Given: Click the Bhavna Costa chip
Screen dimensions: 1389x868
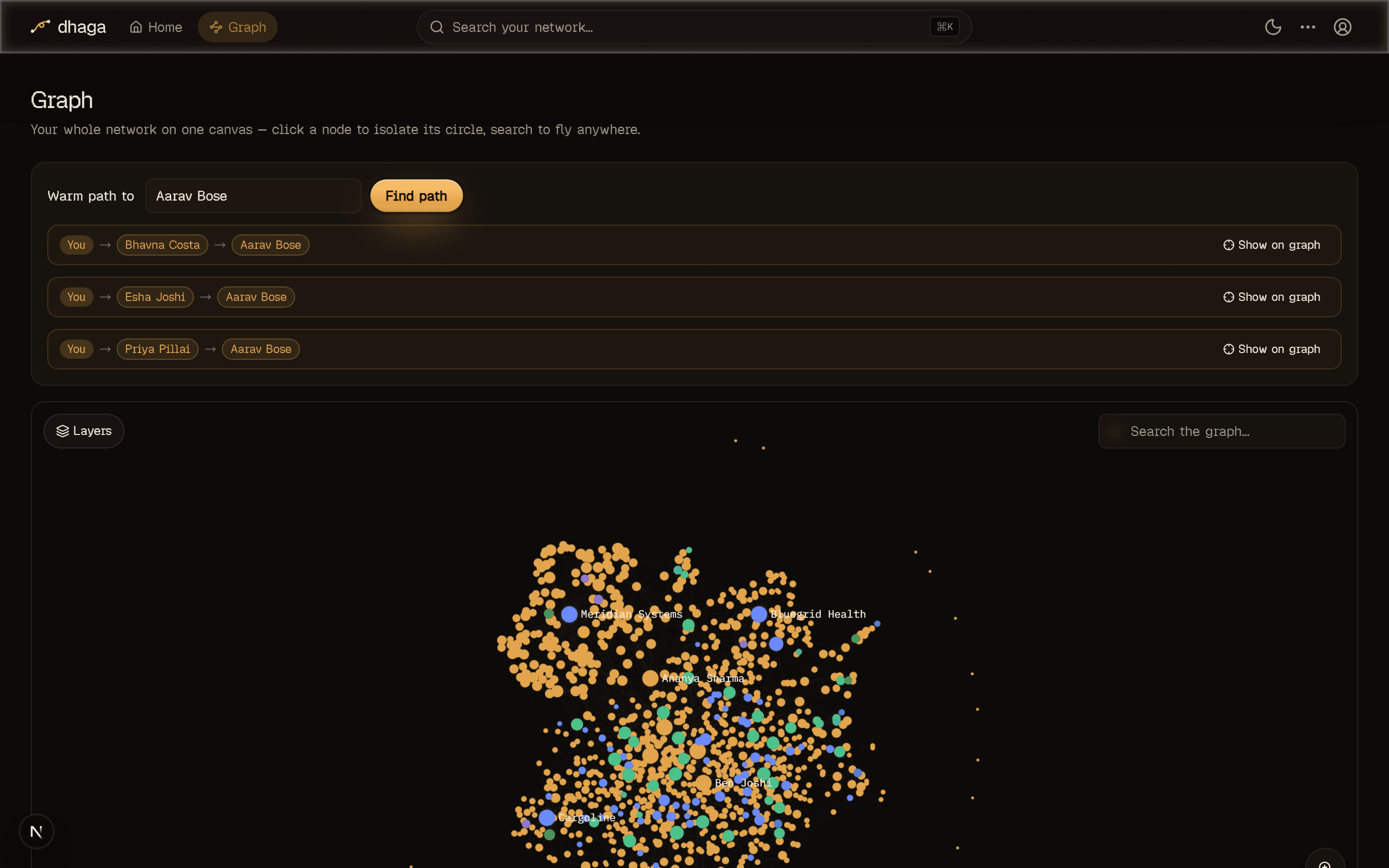Looking at the screenshot, I should (x=163, y=245).
